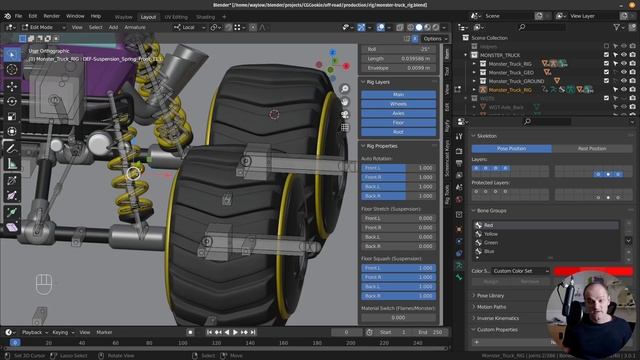
Task: Toggle selectability of orange Monster_Truck_RIG armature
Action: pyautogui.click(x=615, y=90)
